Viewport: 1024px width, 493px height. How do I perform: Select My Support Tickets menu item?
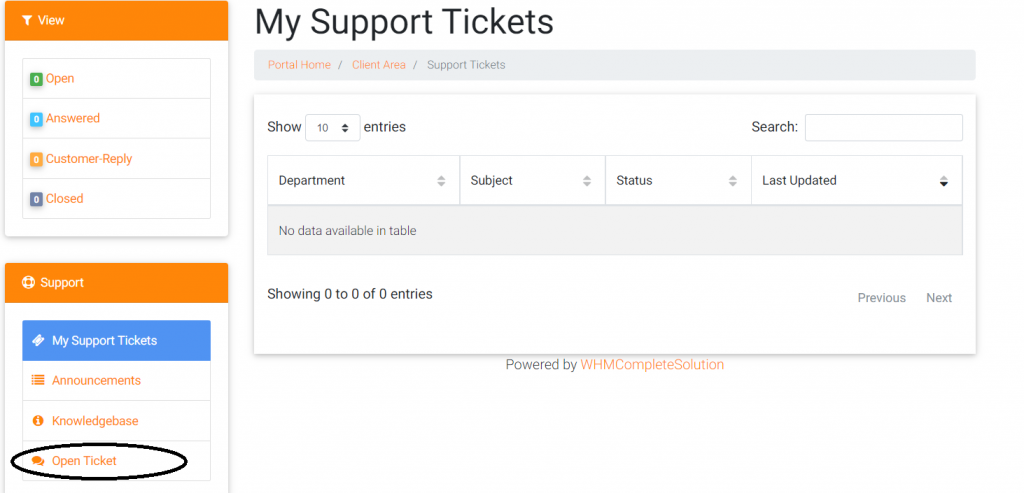coord(104,341)
